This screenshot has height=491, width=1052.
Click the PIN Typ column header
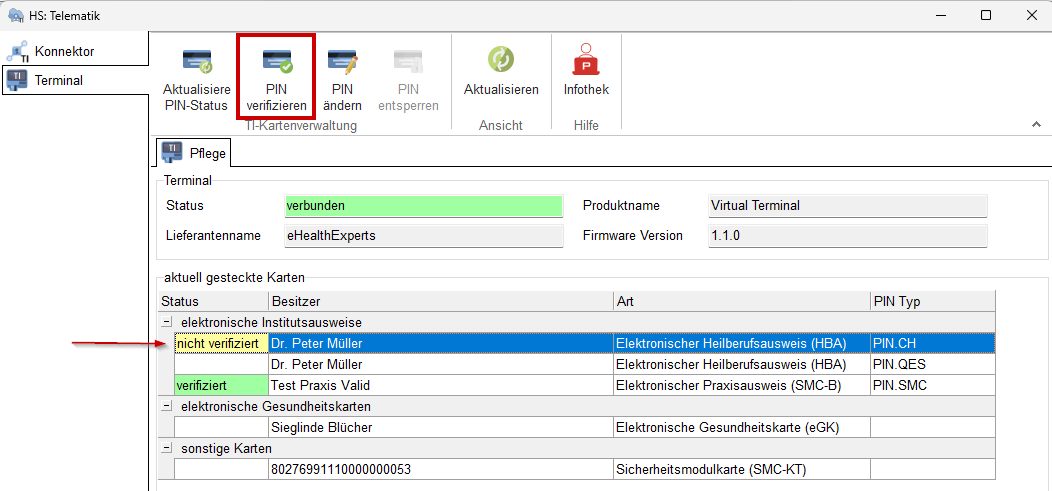930,301
